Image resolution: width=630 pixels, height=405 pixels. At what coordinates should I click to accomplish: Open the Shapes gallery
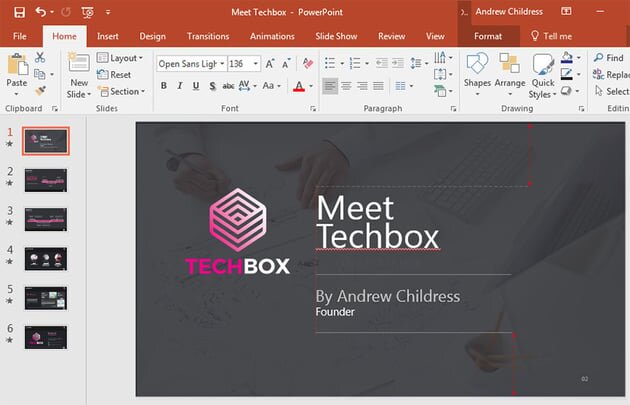click(477, 70)
